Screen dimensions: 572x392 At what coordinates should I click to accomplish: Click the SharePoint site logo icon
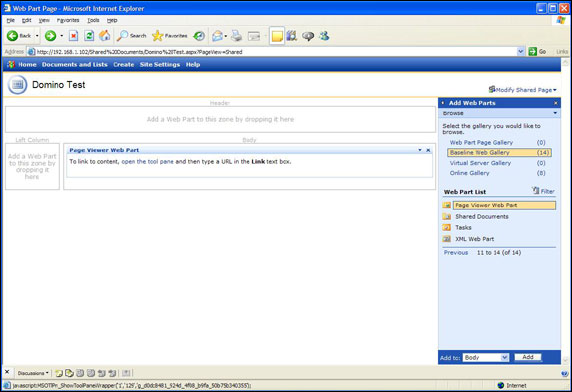point(11,65)
